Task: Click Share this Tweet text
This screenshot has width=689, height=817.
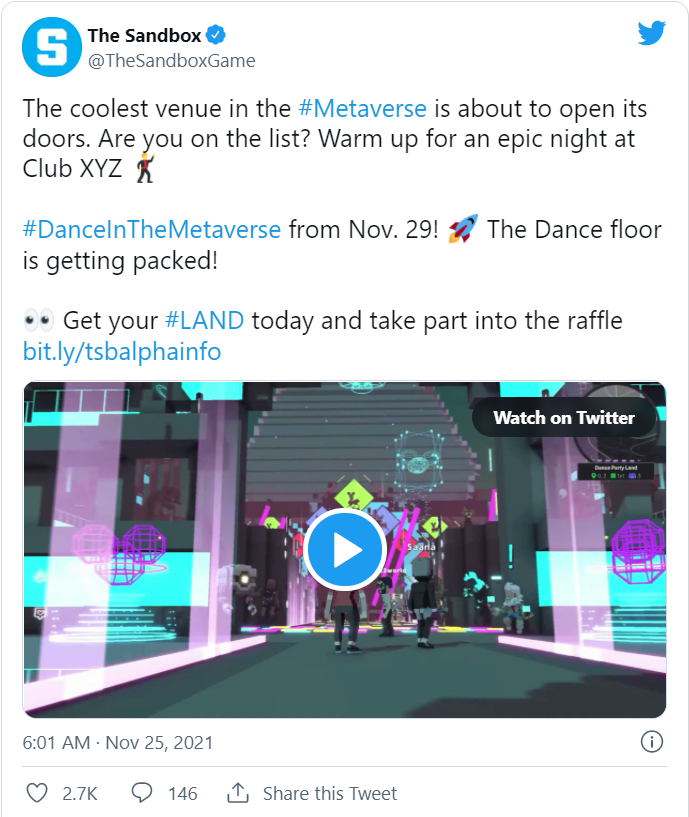Action: [329, 794]
